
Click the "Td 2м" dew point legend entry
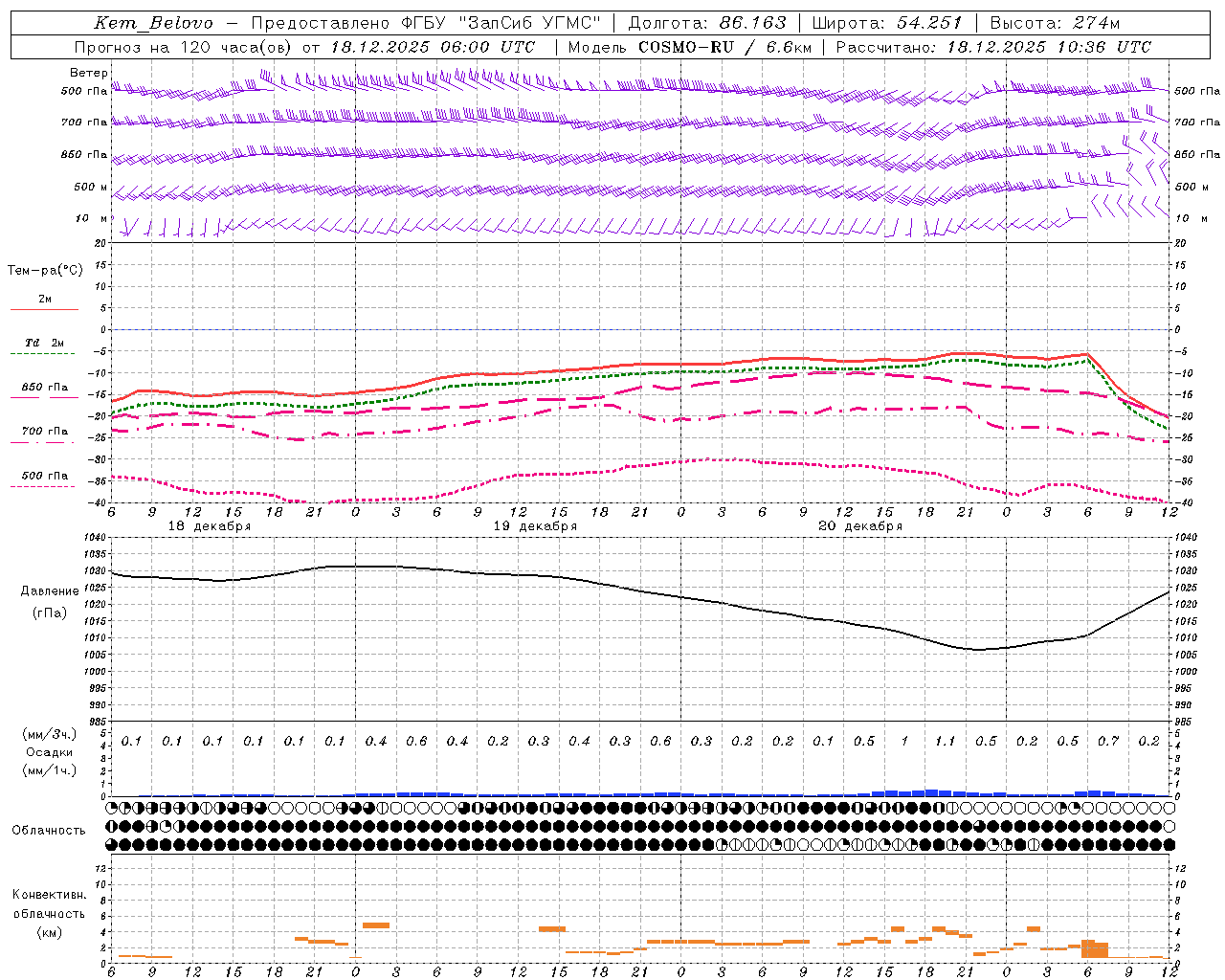point(45,343)
